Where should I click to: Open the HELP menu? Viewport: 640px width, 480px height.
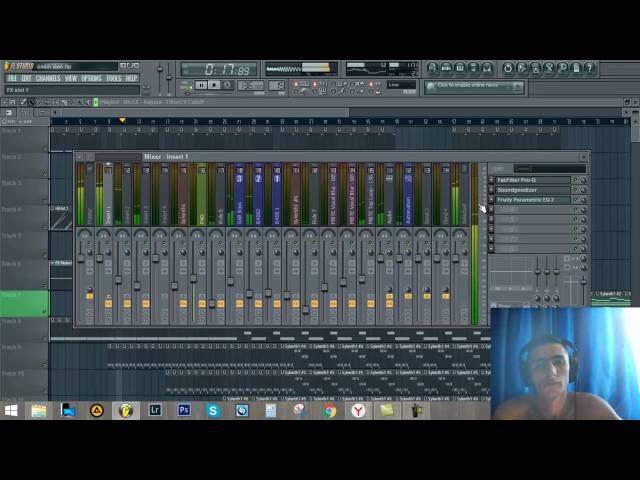tap(131, 78)
